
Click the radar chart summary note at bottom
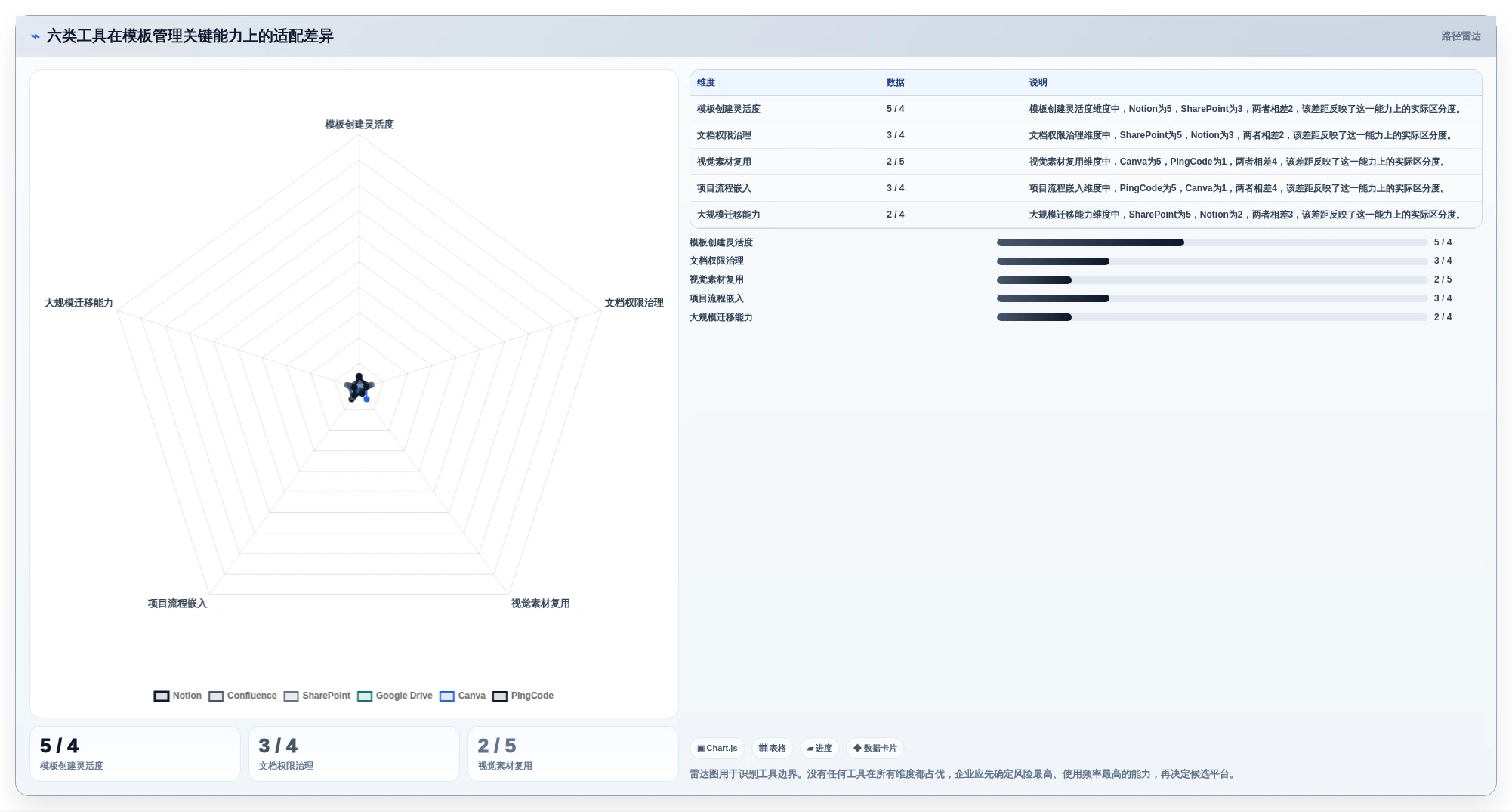tap(964, 774)
